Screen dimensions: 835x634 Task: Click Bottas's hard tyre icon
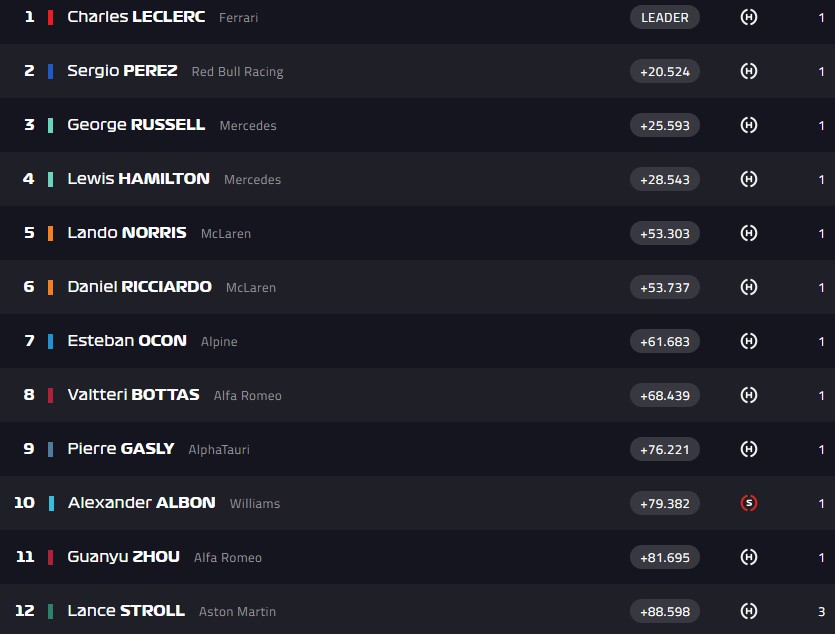[x=748, y=395]
